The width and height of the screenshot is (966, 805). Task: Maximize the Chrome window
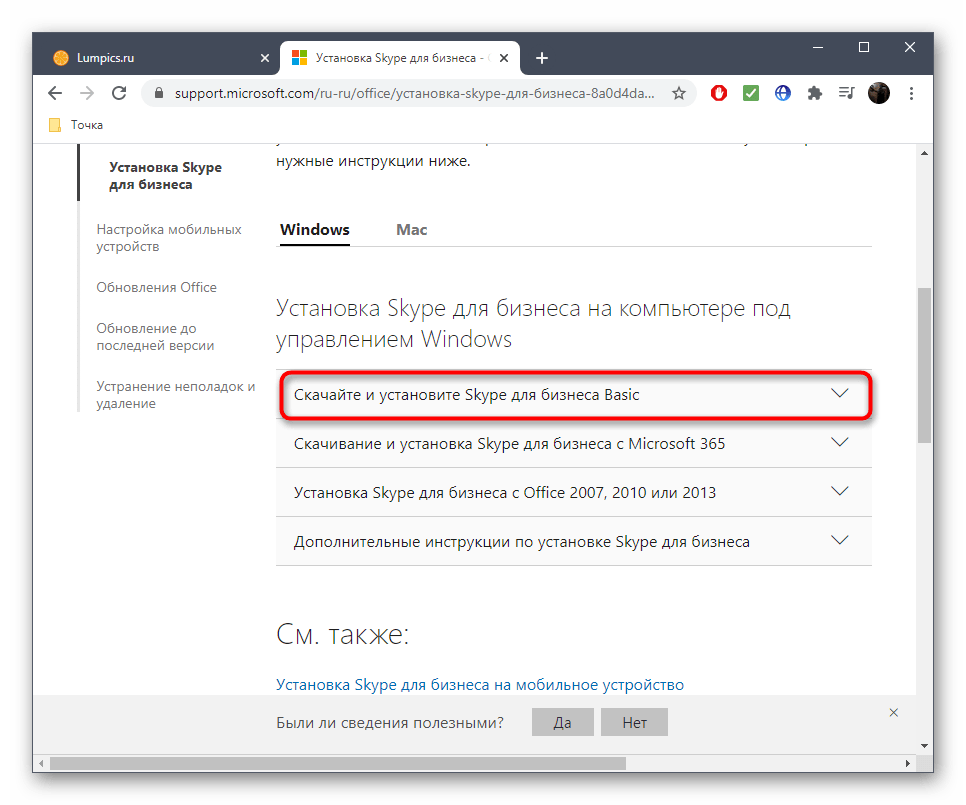click(x=864, y=47)
